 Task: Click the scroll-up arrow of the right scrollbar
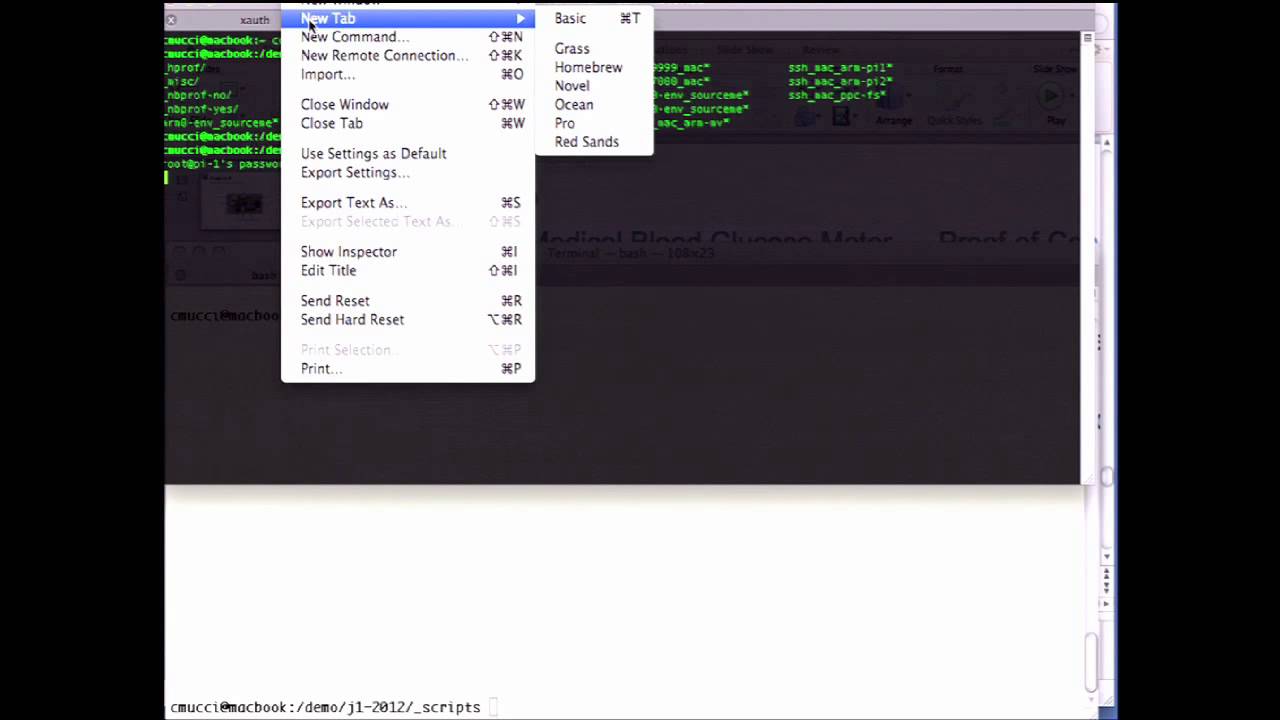[1106, 142]
